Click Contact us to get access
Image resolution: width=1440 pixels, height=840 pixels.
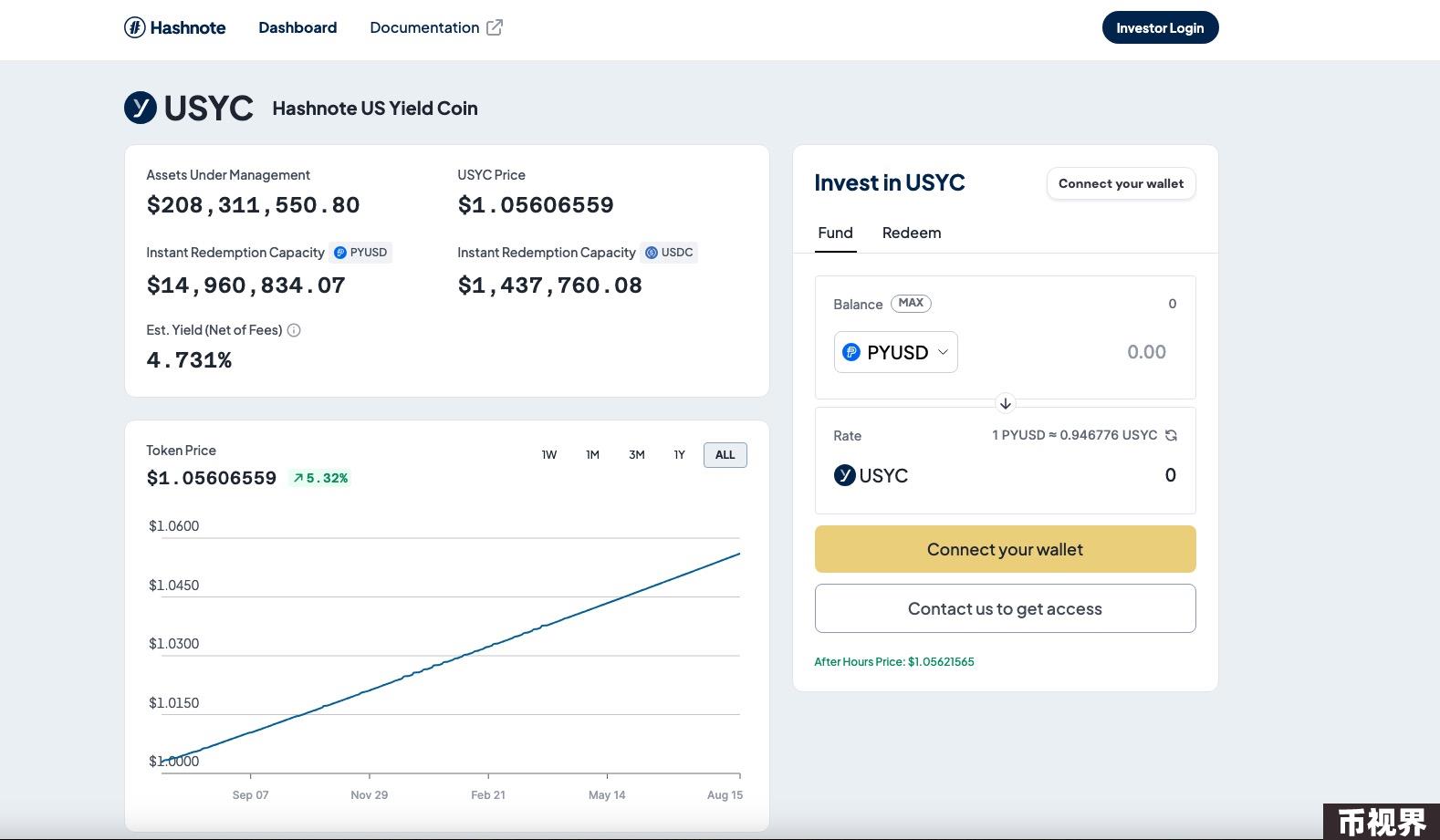click(x=1005, y=608)
